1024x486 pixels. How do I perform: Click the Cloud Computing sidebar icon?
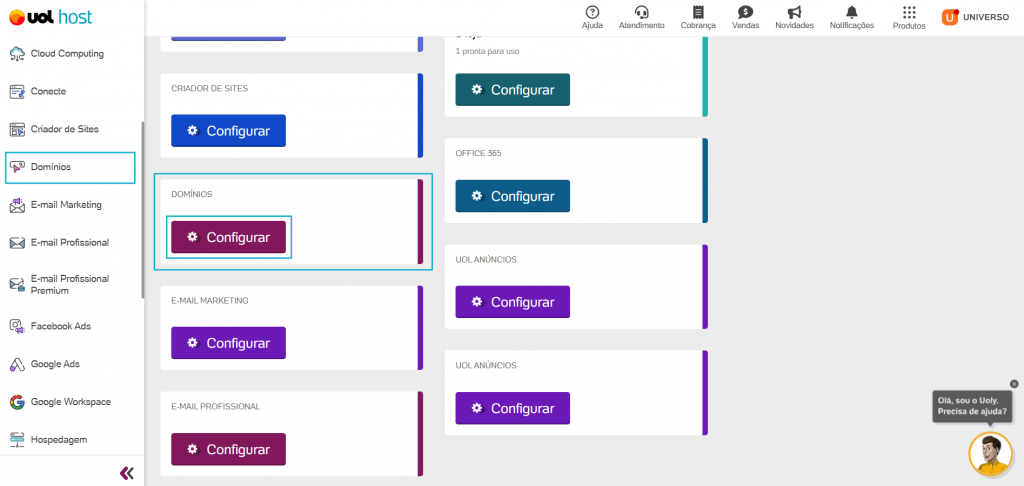pos(17,54)
